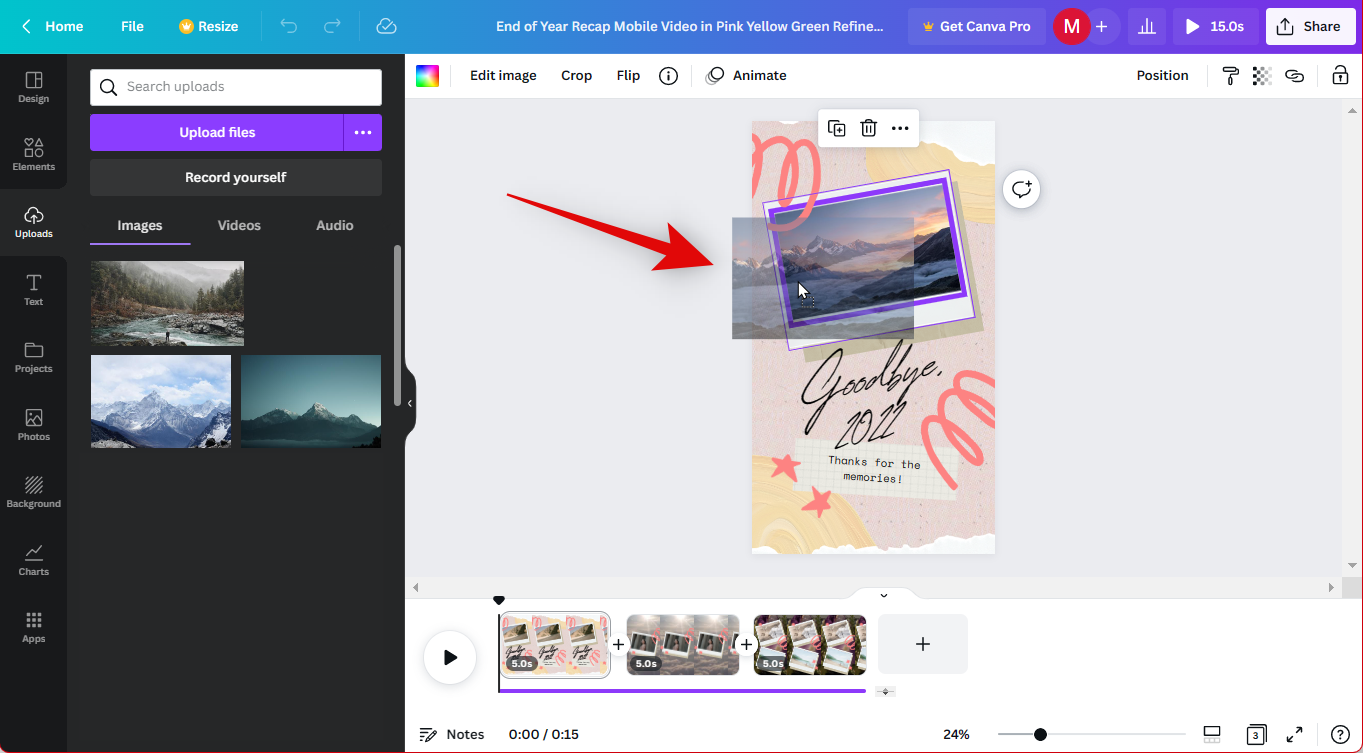Open the analytics bar chart icon
This screenshot has width=1363, height=753.
(1147, 27)
